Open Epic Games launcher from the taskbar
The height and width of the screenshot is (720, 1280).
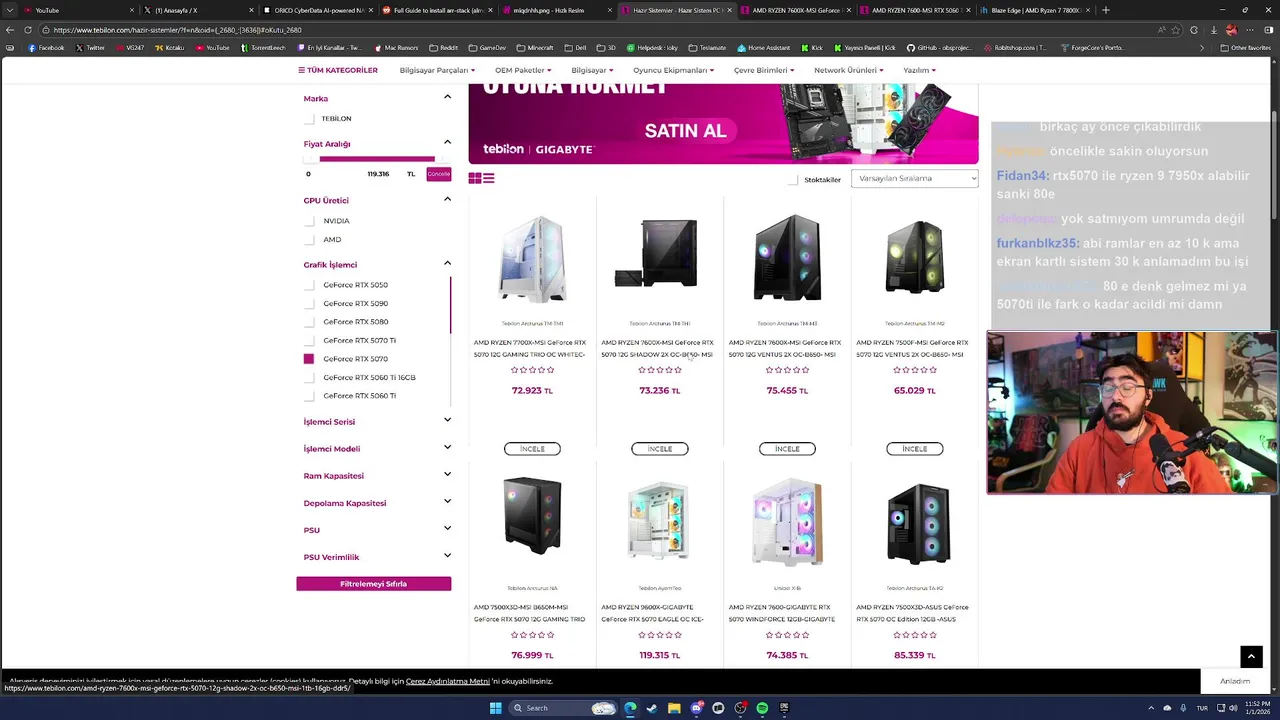(x=784, y=708)
